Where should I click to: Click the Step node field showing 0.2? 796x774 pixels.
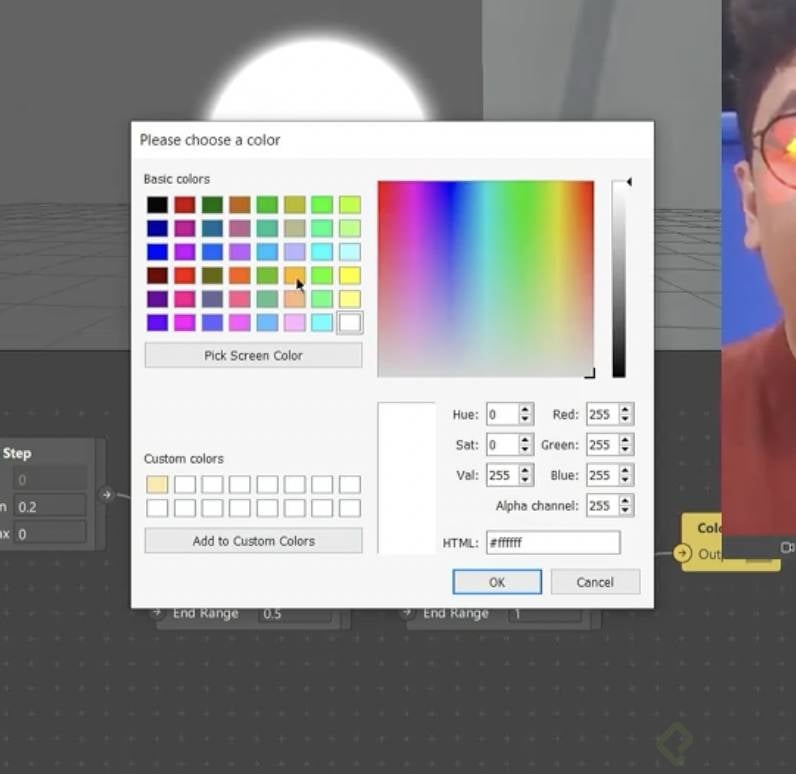(x=49, y=507)
